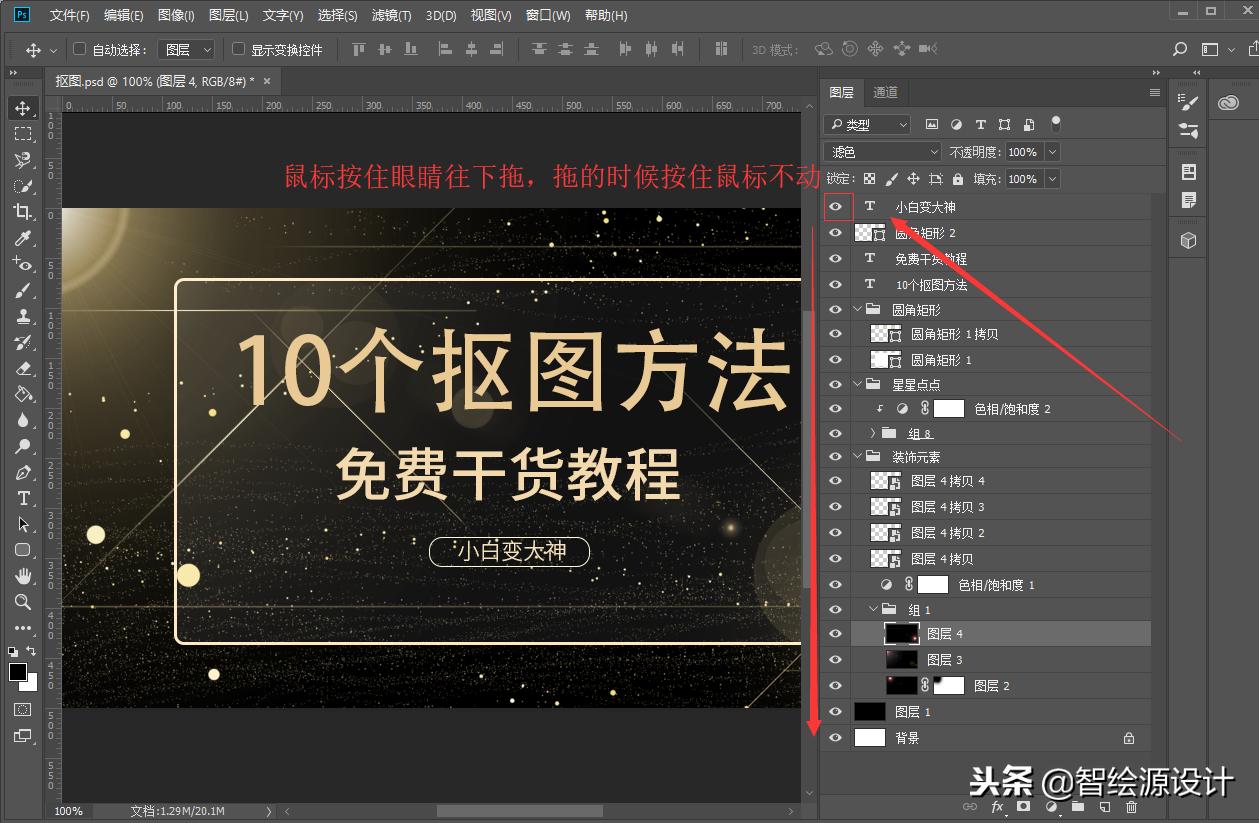Switch to the 通道 tab
Image resolution: width=1259 pixels, height=823 pixels.
pyautogui.click(x=885, y=92)
